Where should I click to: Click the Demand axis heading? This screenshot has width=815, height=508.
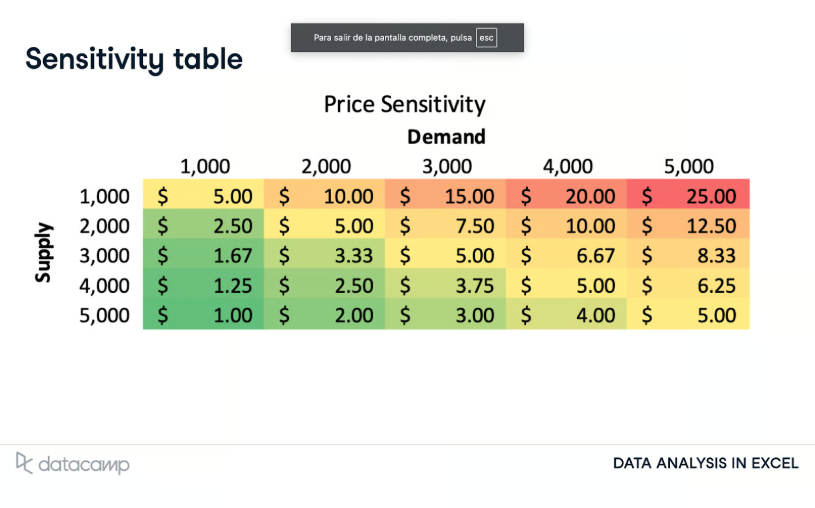point(446,136)
